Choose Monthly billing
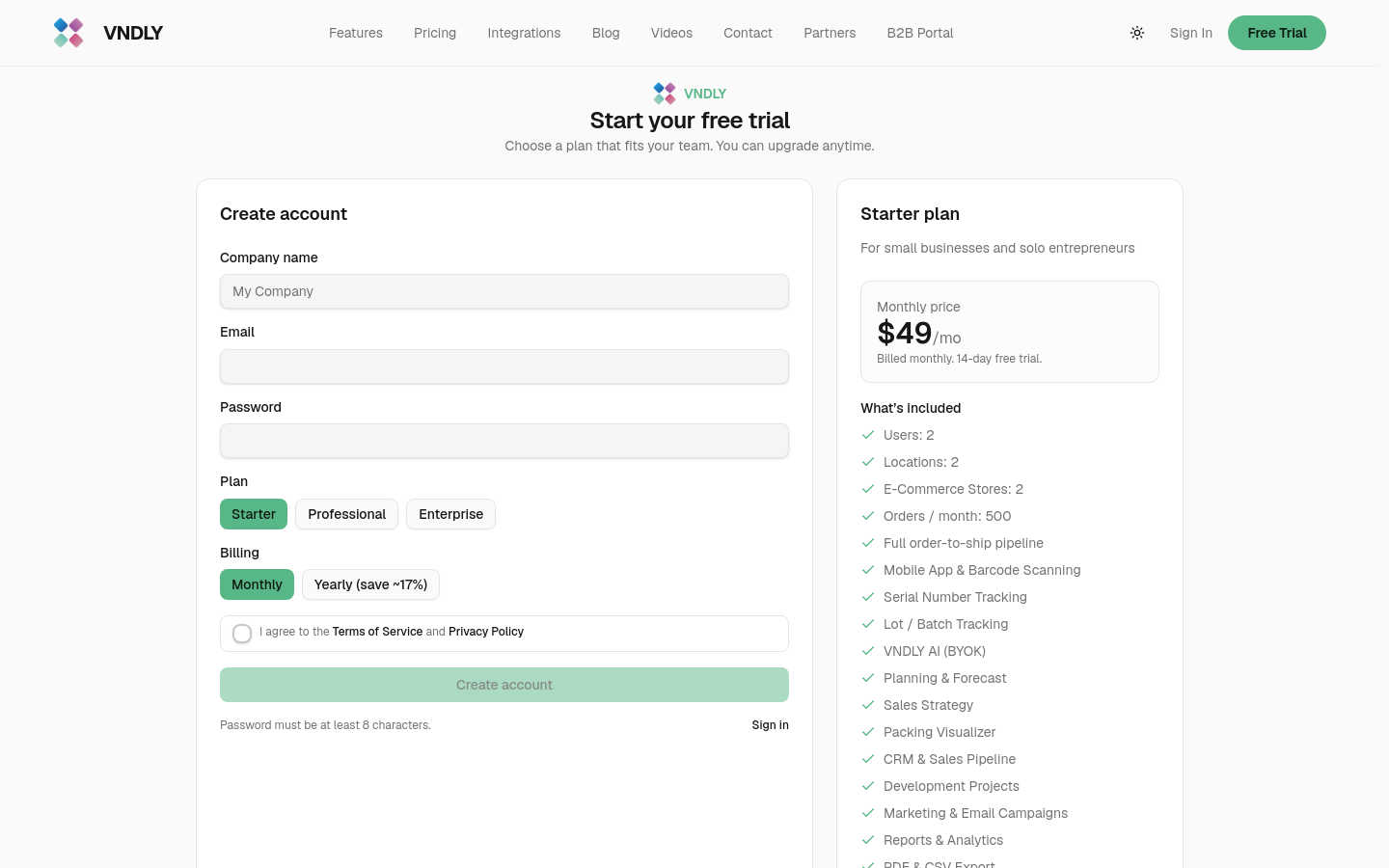 point(257,584)
